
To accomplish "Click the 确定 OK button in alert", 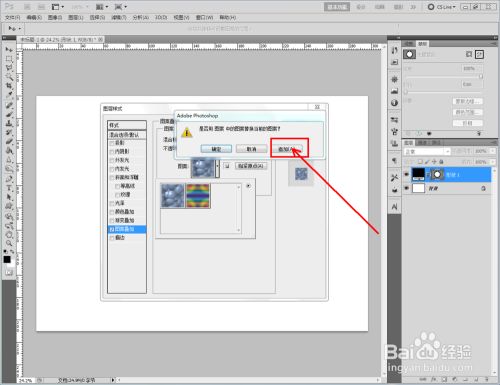I will tap(216, 149).
